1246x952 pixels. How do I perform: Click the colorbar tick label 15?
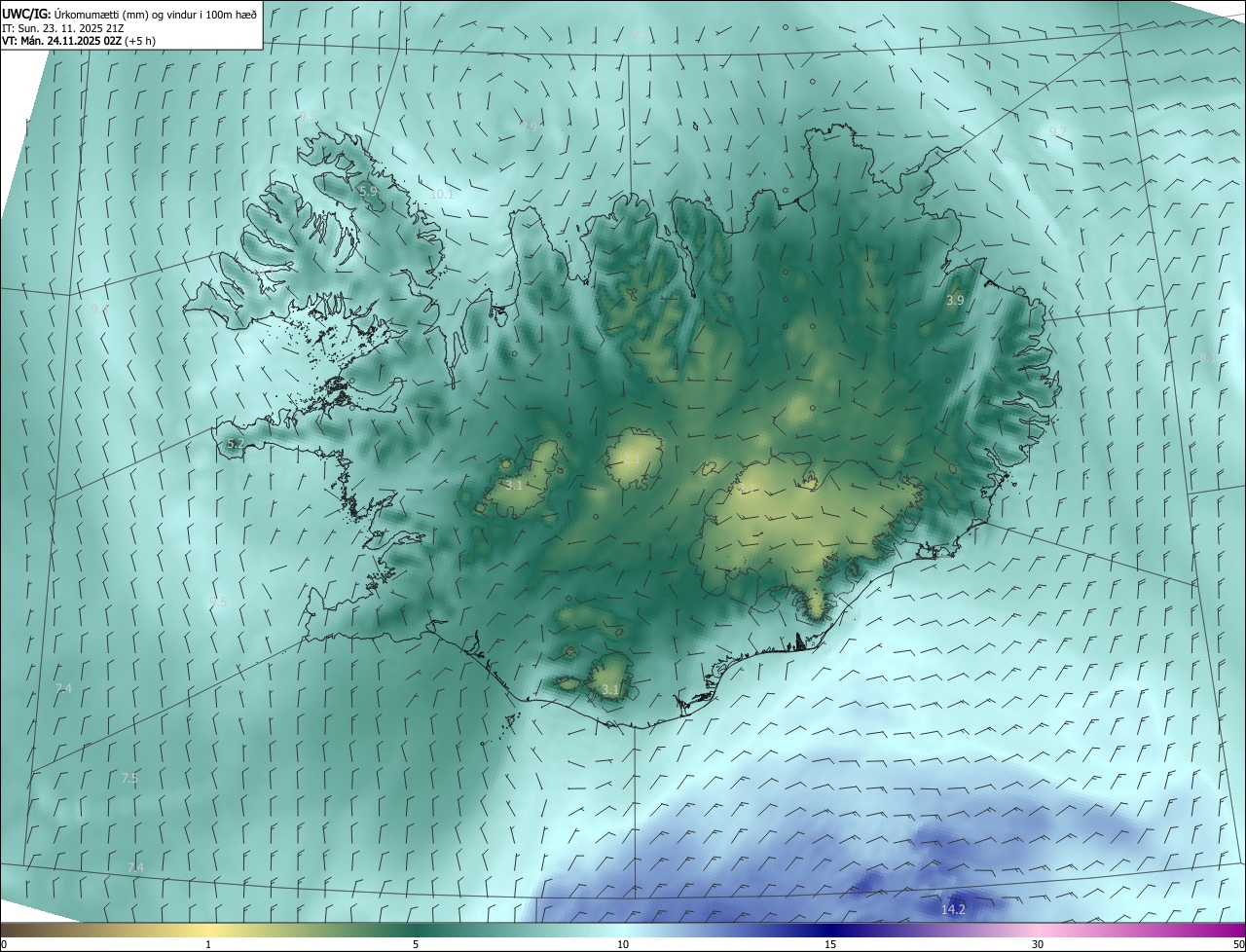[830, 944]
